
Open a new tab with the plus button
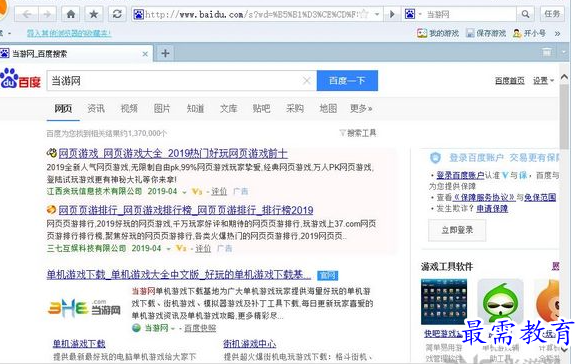click(165, 54)
